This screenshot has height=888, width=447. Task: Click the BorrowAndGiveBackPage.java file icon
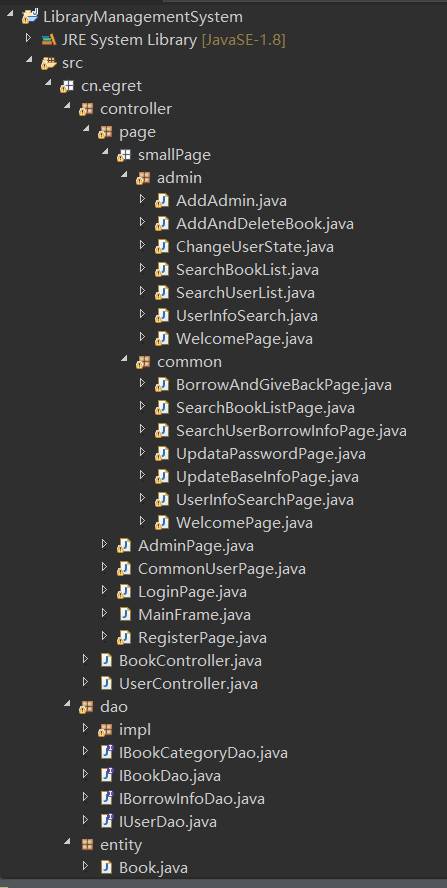coord(162,385)
